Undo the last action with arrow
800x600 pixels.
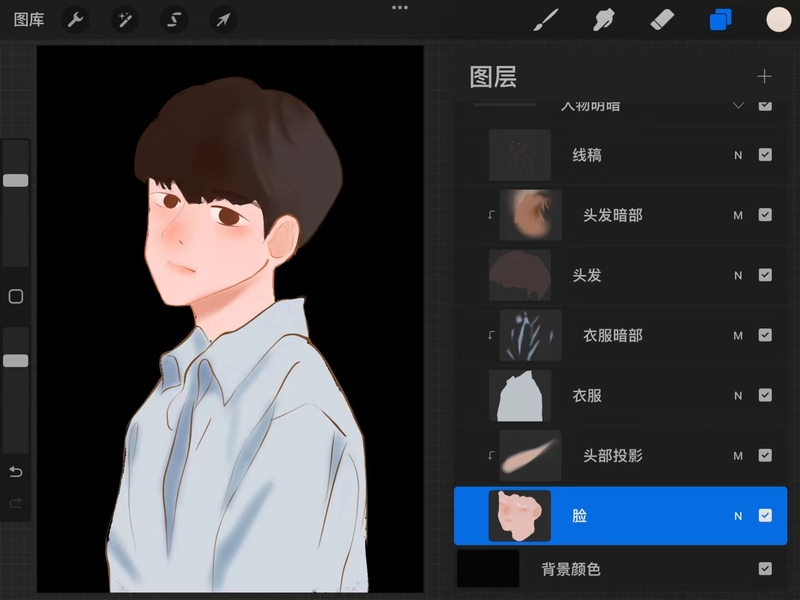click(x=16, y=471)
